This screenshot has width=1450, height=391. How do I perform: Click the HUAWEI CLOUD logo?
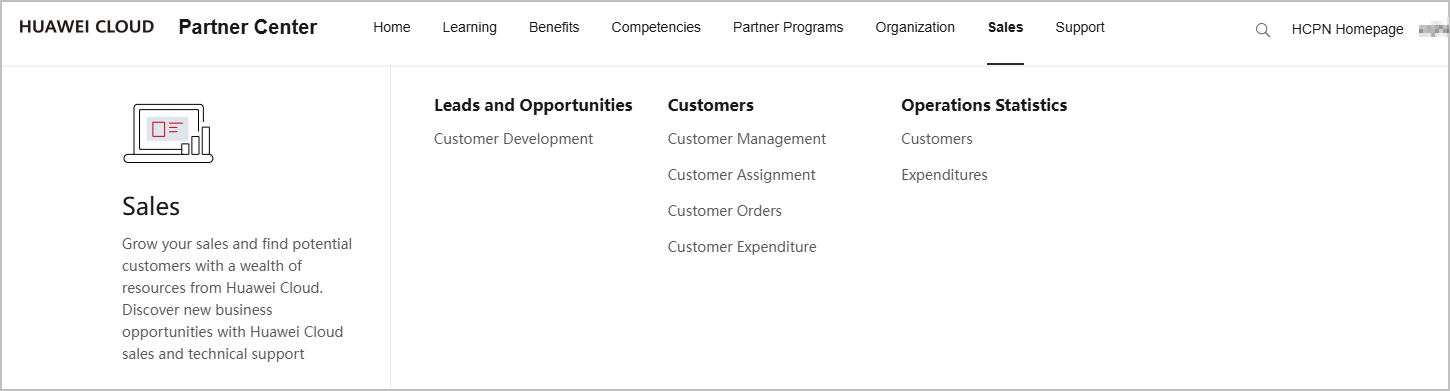[86, 27]
